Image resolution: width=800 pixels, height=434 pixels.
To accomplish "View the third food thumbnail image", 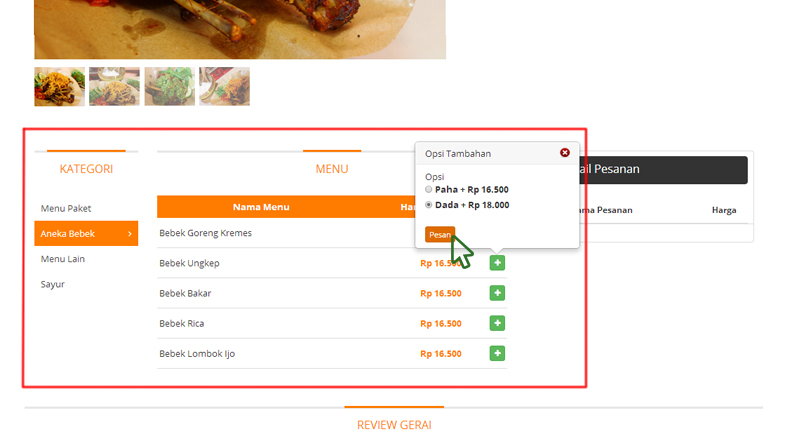I will tap(169, 86).
